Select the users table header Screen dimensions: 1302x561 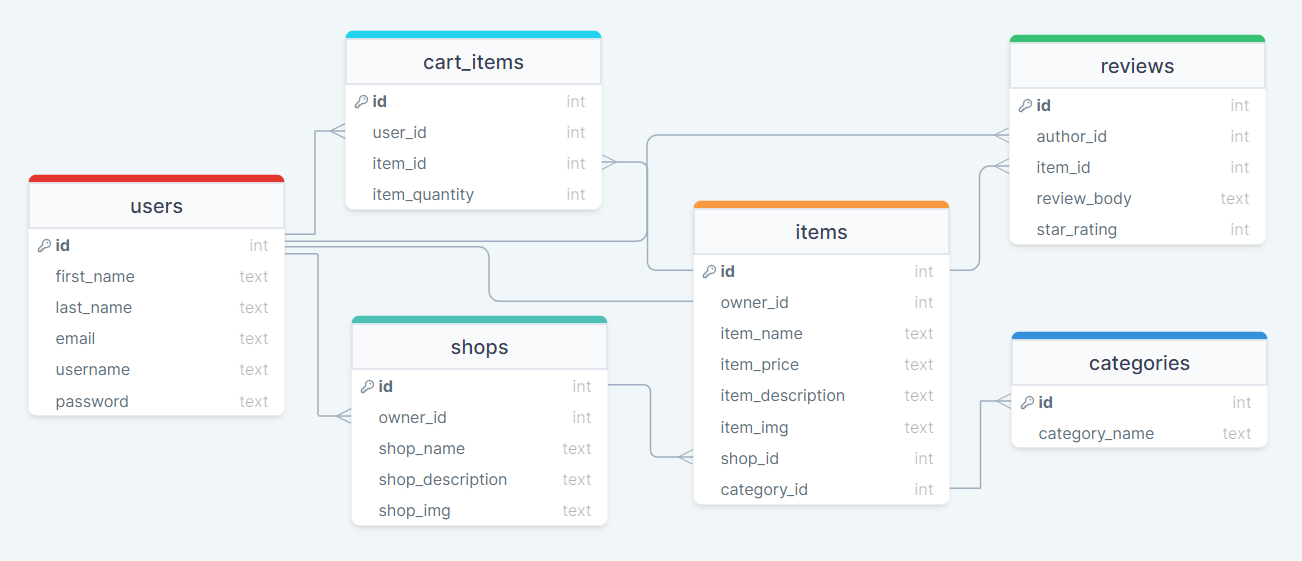point(157,206)
